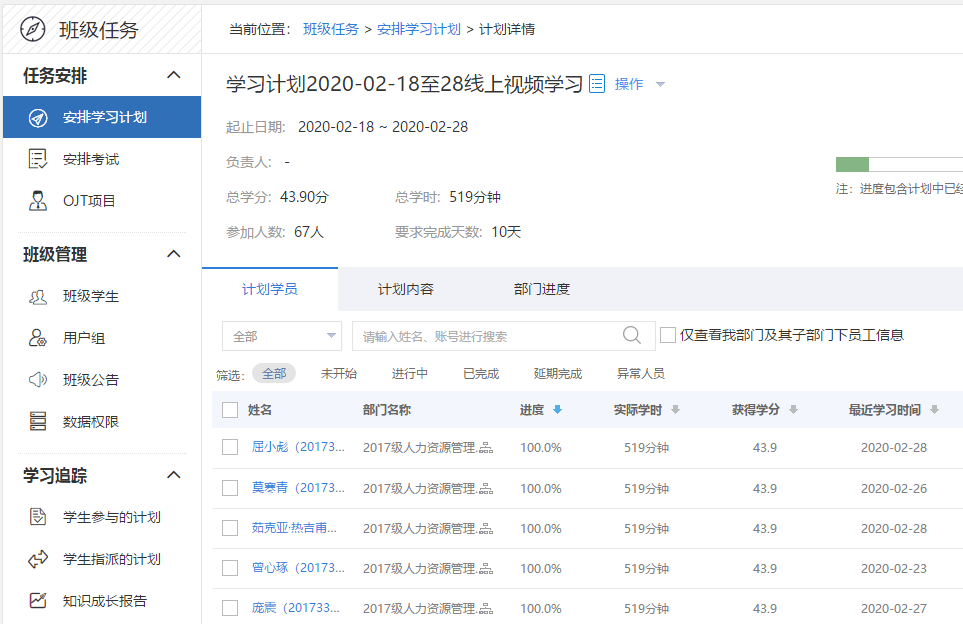963x624 pixels.
Task: Click the OJT项目 person icon
Action: (38, 201)
